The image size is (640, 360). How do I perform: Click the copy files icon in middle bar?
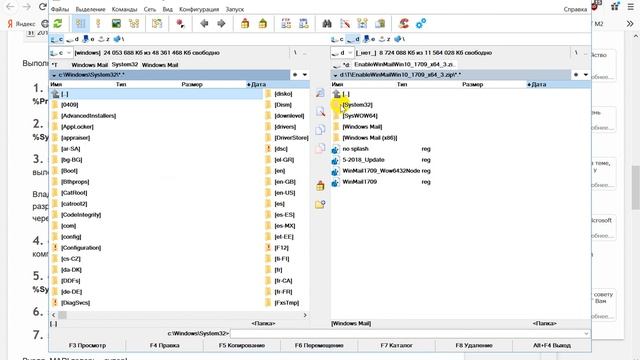pos(320,130)
